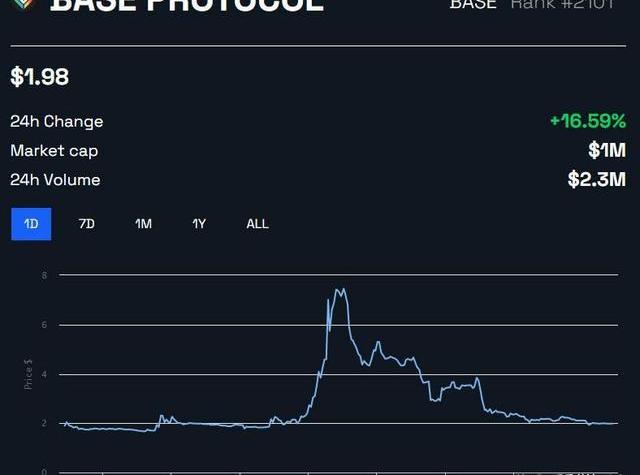Click the chart's highest price peak
This screenshot has height=475, width=640.
pyautogui.click(x=340, y=290)
